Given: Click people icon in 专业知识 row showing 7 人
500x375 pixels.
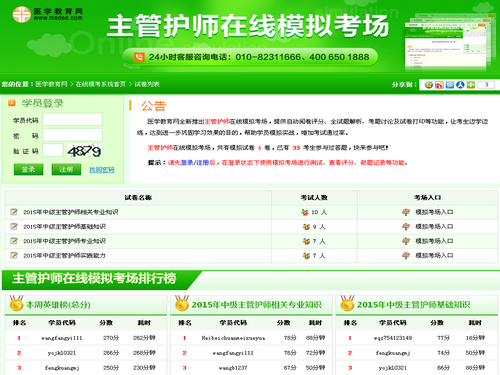Looking at the screenshot, I should (x=306, y=241).
